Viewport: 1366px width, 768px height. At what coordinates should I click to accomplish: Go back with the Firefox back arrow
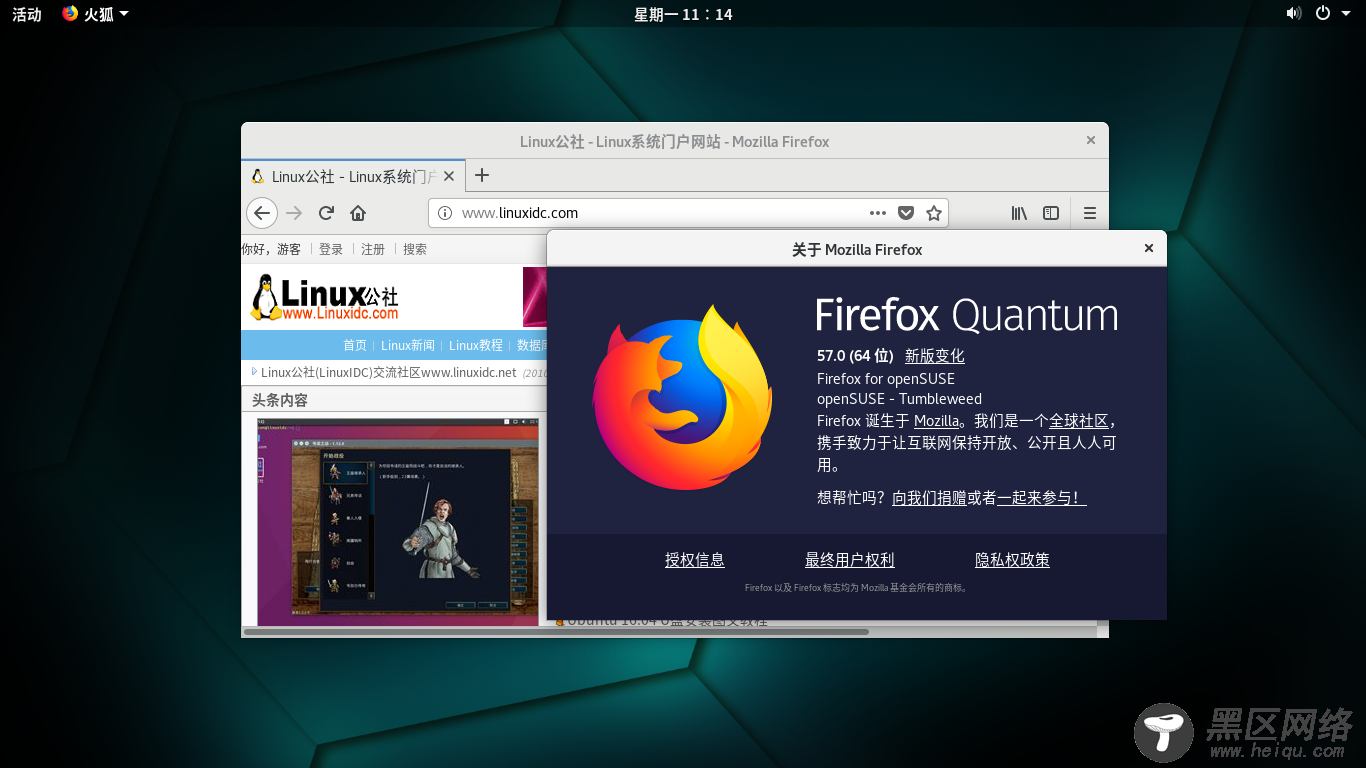[x=262, y=213]
